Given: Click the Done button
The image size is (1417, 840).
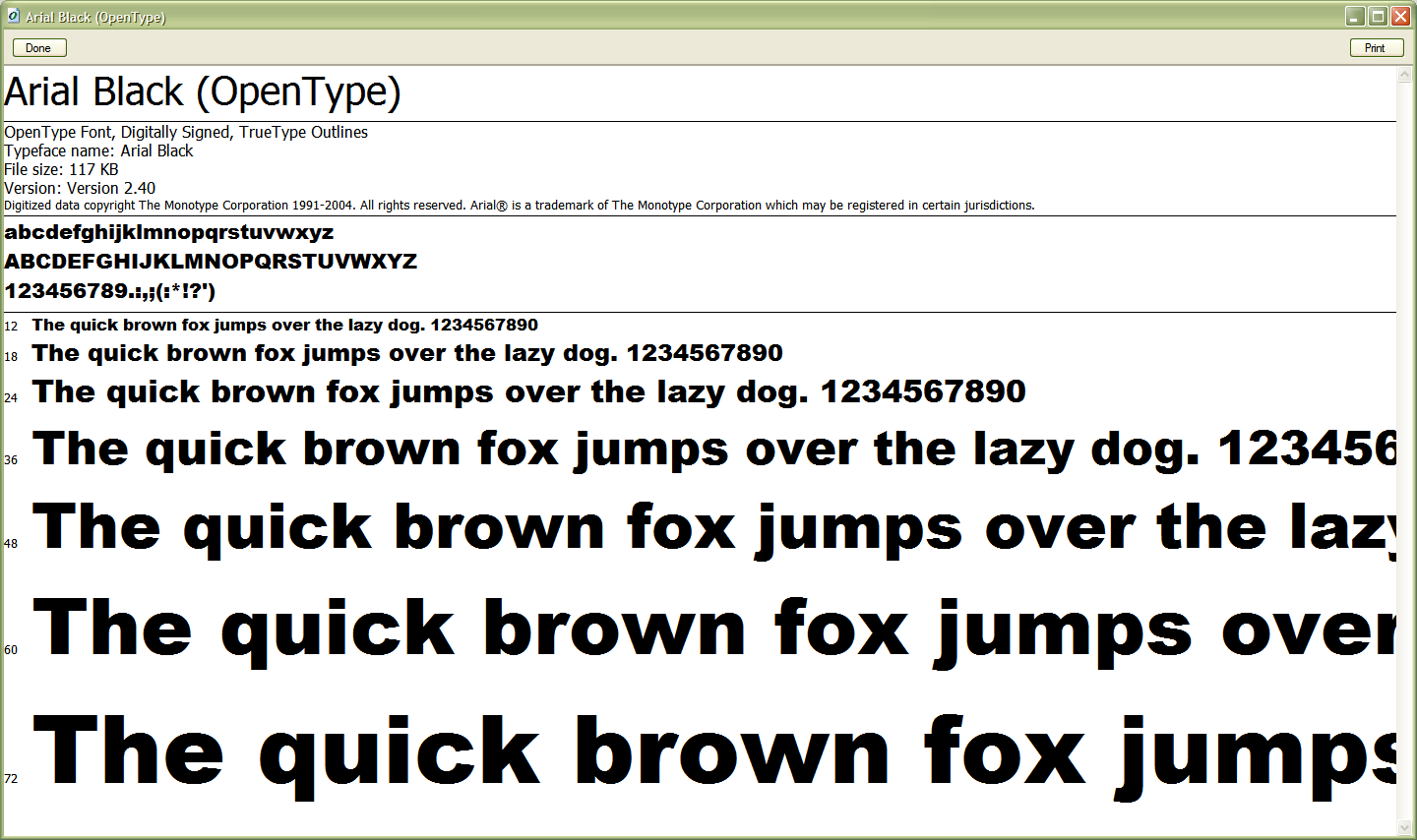Looking at the screenshot, I should (39, 47).
